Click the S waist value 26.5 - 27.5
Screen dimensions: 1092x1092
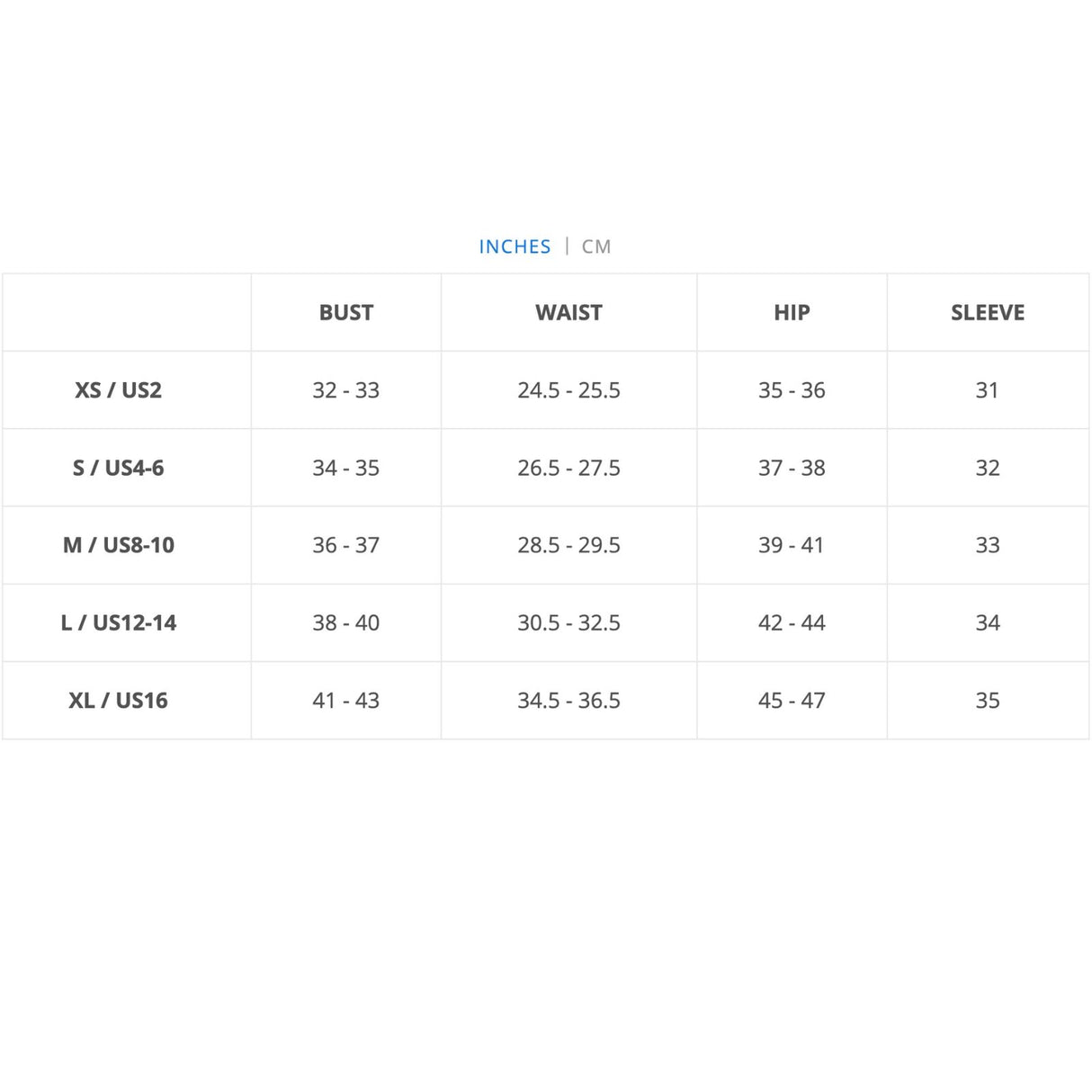pyautogui.click(x=568, y=468)
